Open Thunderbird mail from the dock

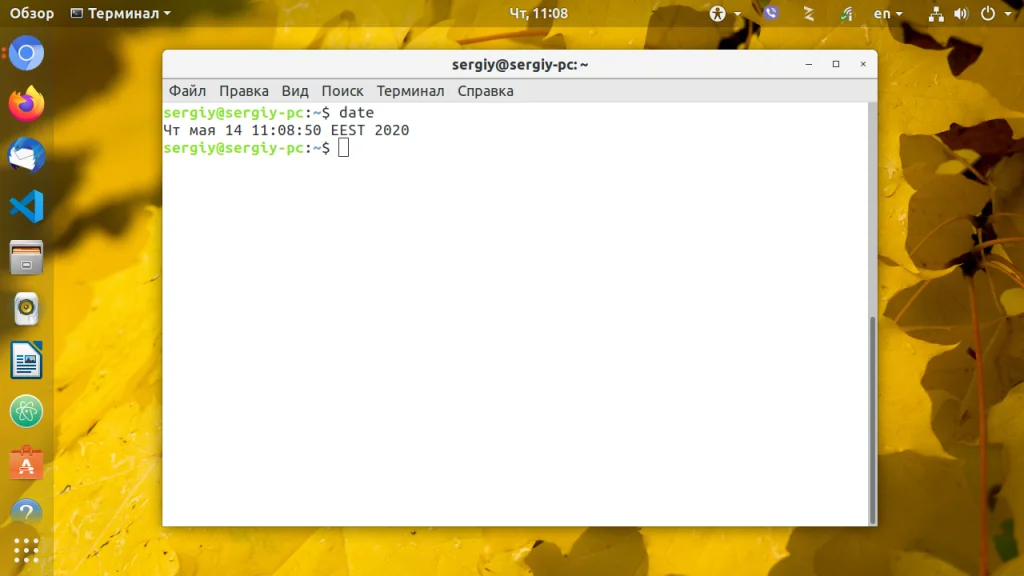pyautogui.click(x=26, y=155)
